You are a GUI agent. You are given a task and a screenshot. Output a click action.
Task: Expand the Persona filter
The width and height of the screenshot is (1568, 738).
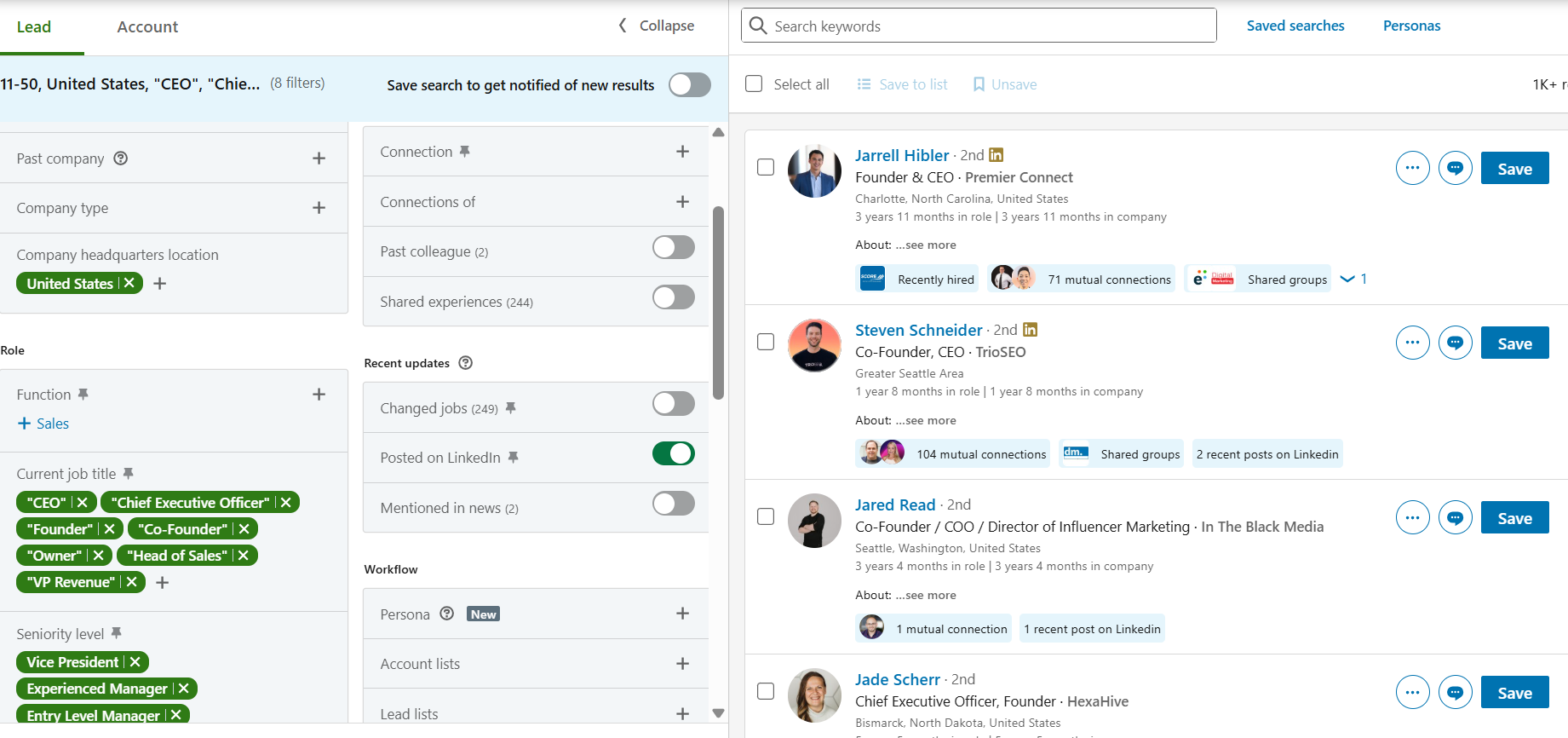pos(682,614)
